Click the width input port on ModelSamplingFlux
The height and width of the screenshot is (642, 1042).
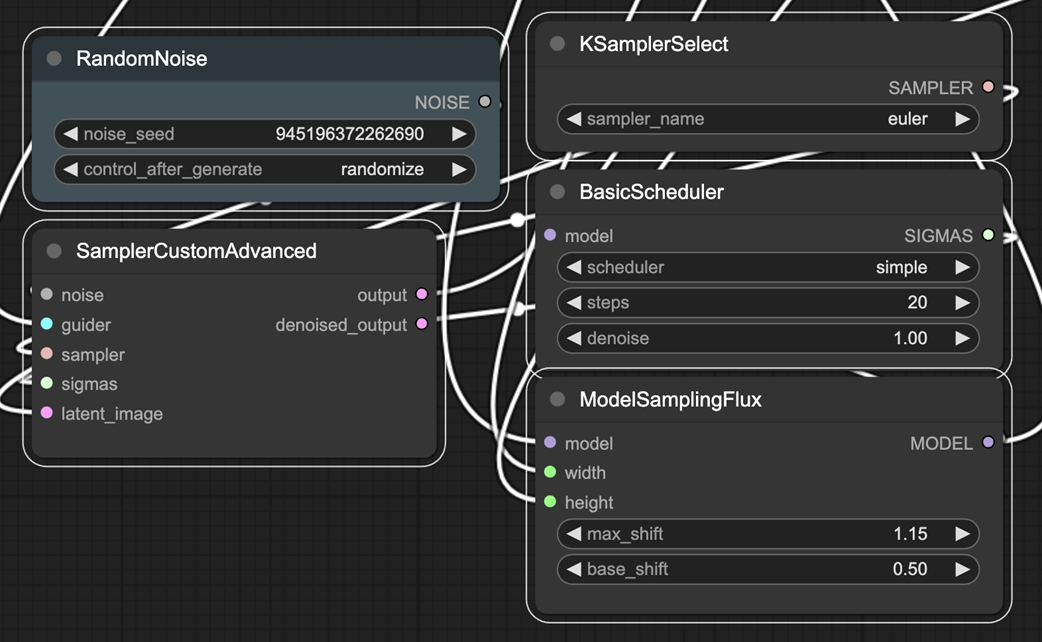550,473
